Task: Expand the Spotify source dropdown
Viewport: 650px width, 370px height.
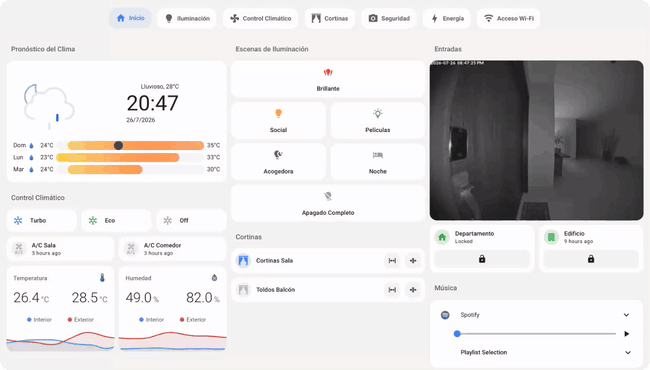Action: (x=626, y=315)
